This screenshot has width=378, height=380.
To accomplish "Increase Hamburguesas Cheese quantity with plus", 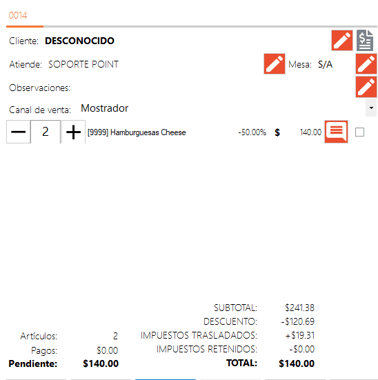I will click(x=73, y=132).
